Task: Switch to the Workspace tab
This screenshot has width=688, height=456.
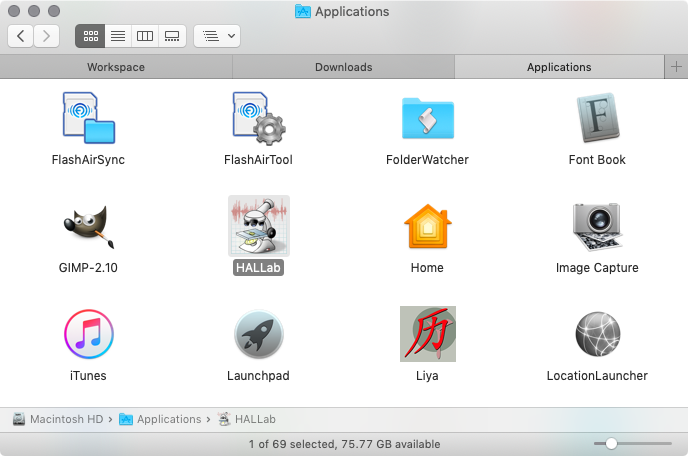Action: tap(116, 67)
